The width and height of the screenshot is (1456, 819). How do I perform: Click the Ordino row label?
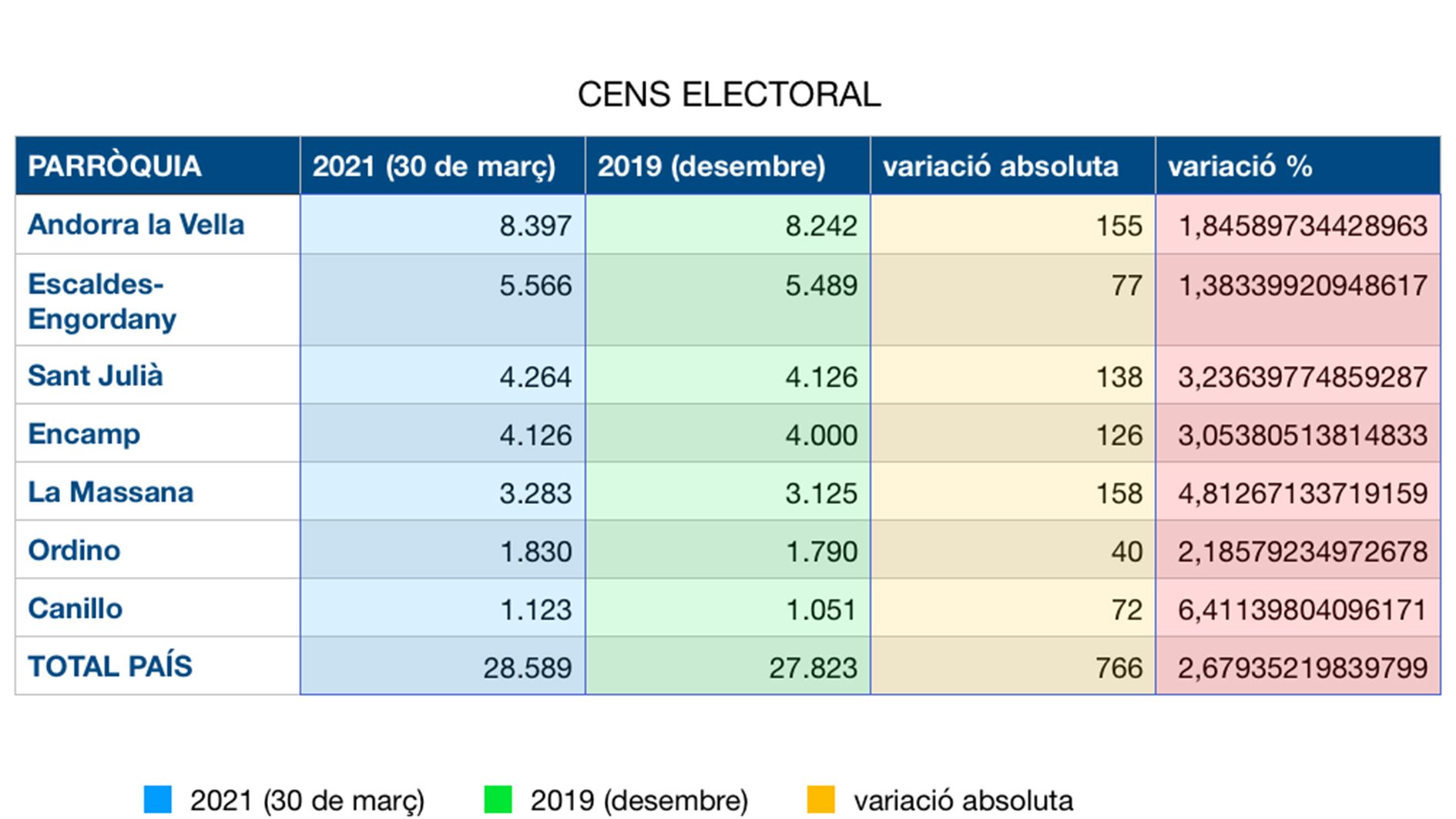pos(75,550)
